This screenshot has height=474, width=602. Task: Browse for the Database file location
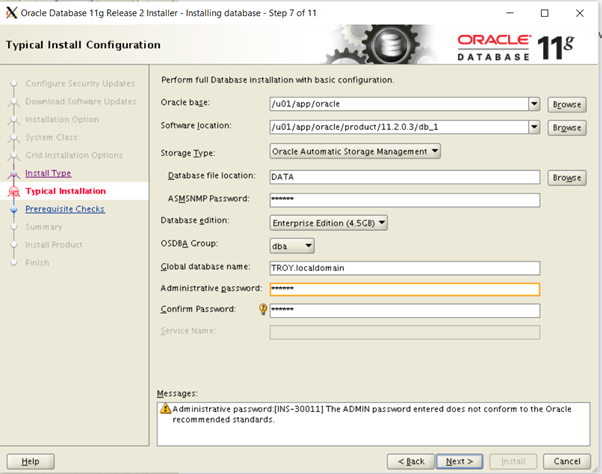[566, 177]
